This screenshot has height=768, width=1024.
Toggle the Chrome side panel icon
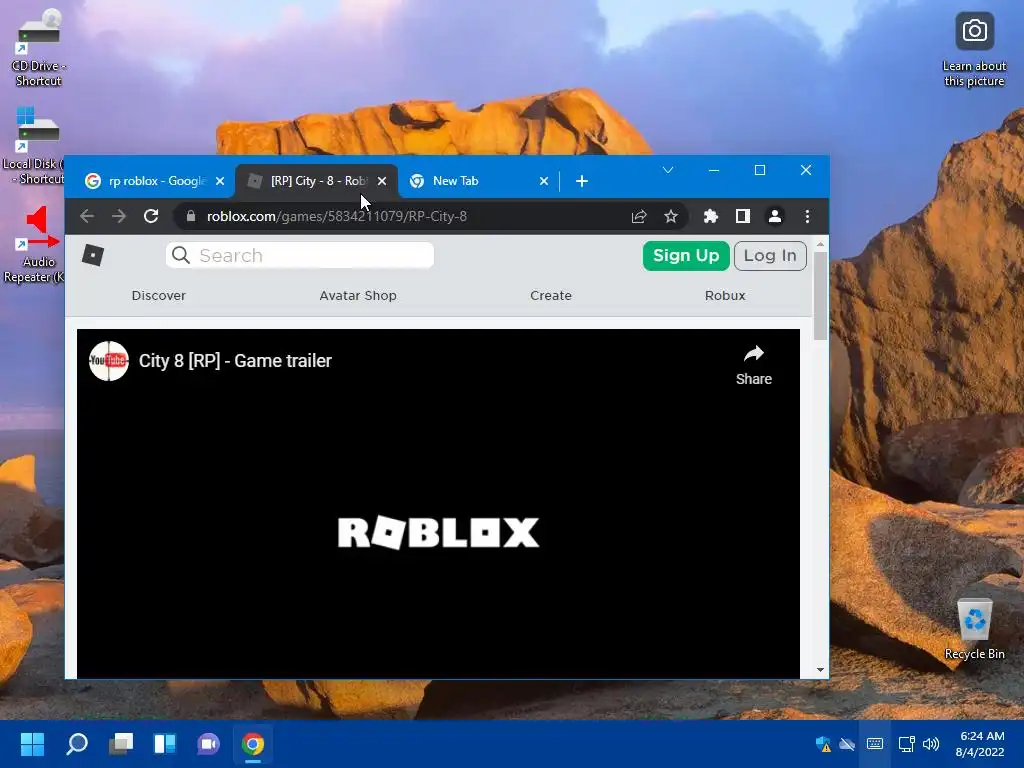click(743, 216)
